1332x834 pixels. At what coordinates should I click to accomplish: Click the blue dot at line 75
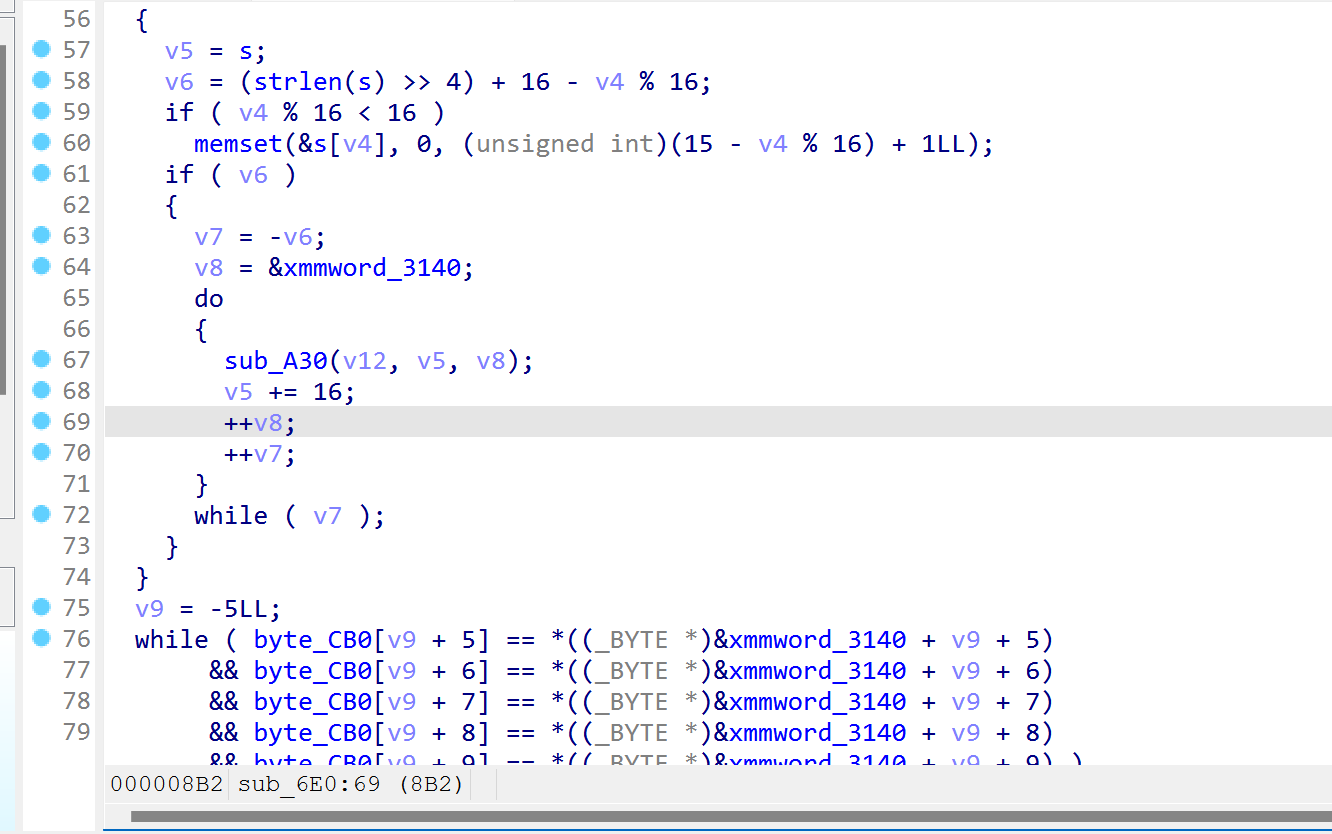(x=41, y=607)
